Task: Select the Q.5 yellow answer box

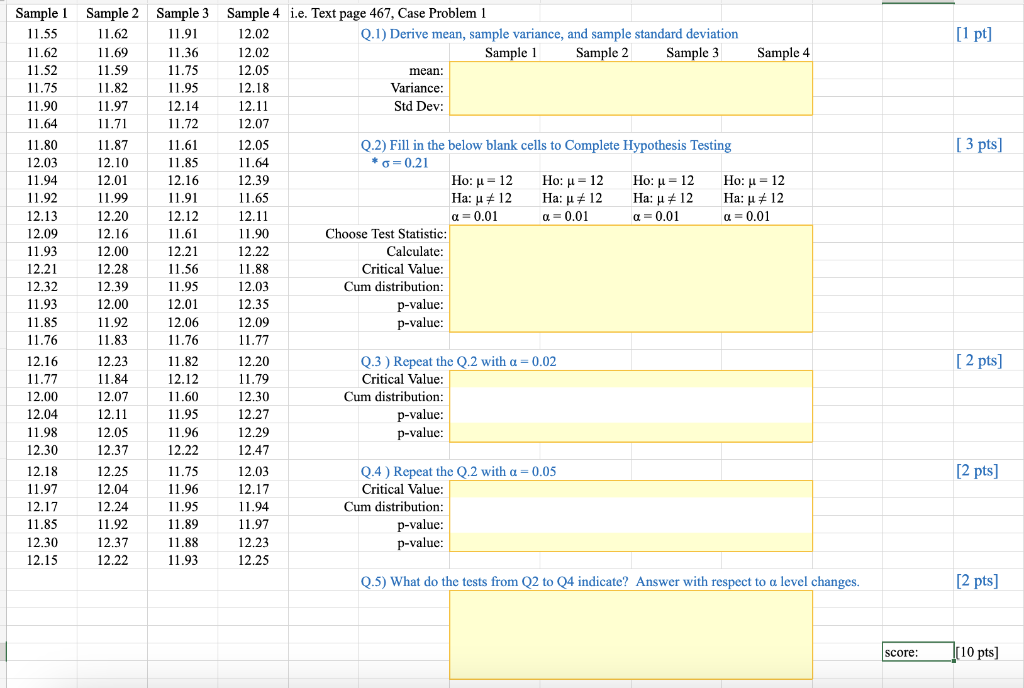Action: tap(630, 634)
